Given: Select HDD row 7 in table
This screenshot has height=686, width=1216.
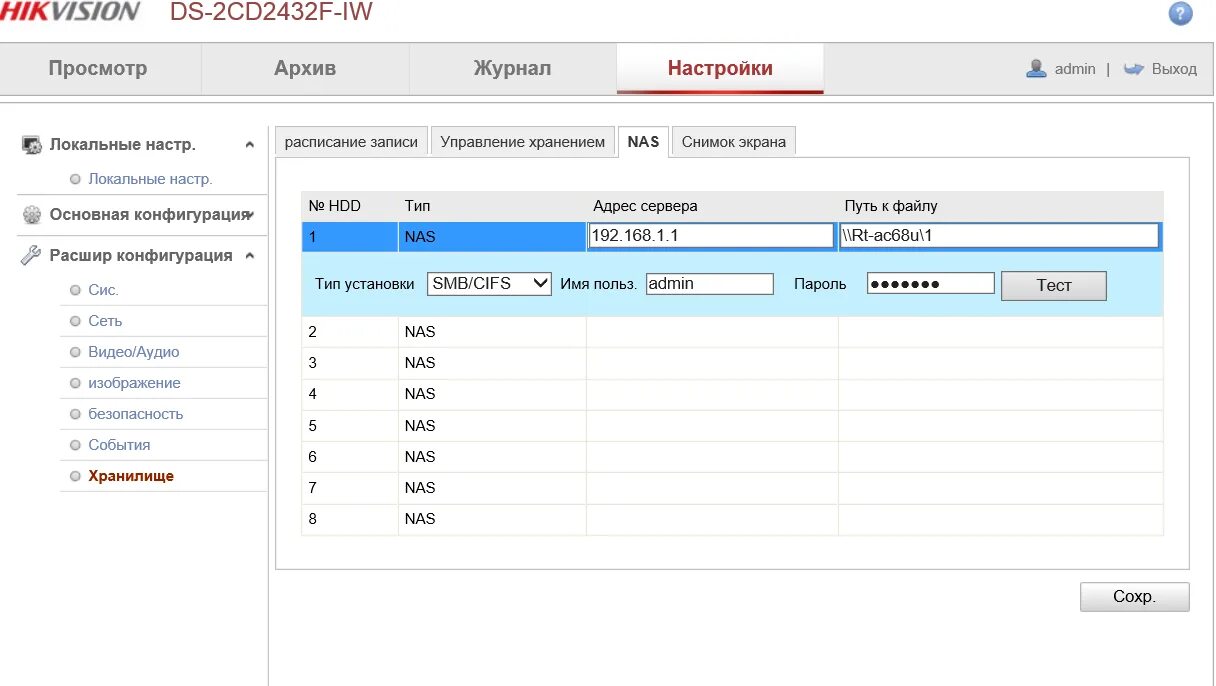Looking at the screenshot, I should pyautogui.click(x=732, y=487).
